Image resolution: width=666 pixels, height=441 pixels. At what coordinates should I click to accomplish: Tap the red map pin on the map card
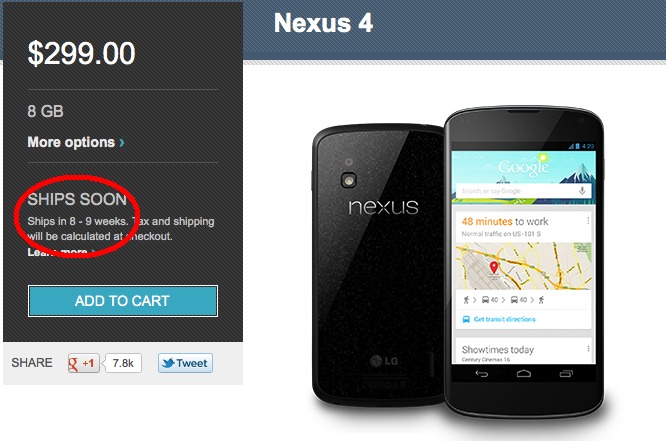[494, 267]
